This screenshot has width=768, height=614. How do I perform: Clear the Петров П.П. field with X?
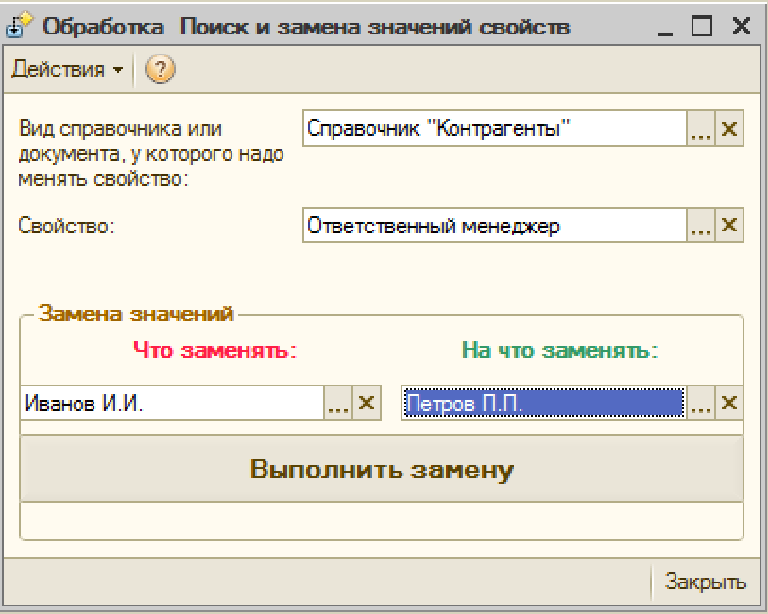point(729,403)
